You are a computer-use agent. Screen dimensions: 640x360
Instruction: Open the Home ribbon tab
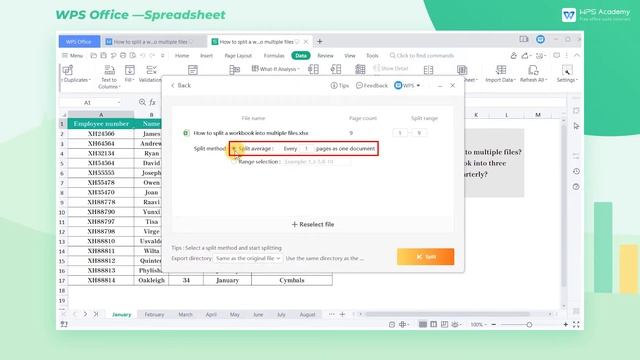click(182, 56)
